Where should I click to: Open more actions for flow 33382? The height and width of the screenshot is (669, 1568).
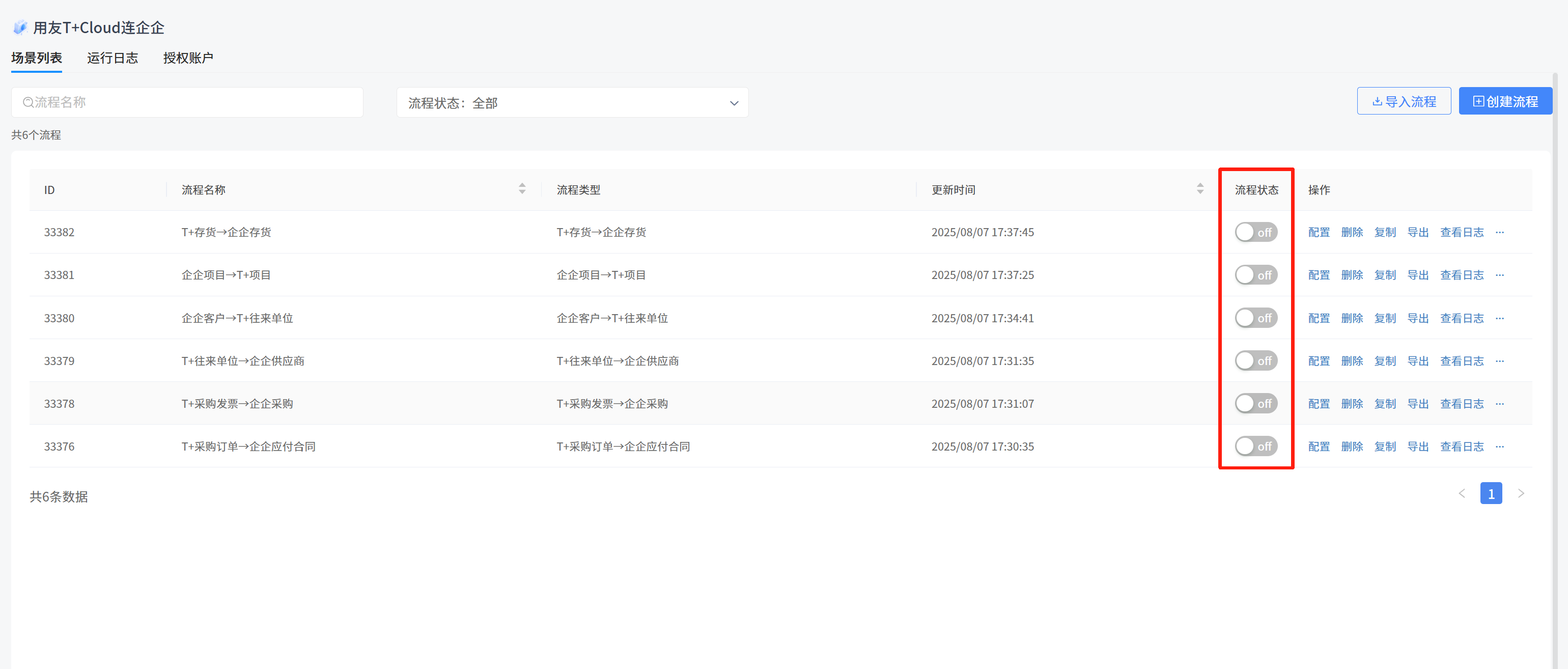[x=1500, y=233]
